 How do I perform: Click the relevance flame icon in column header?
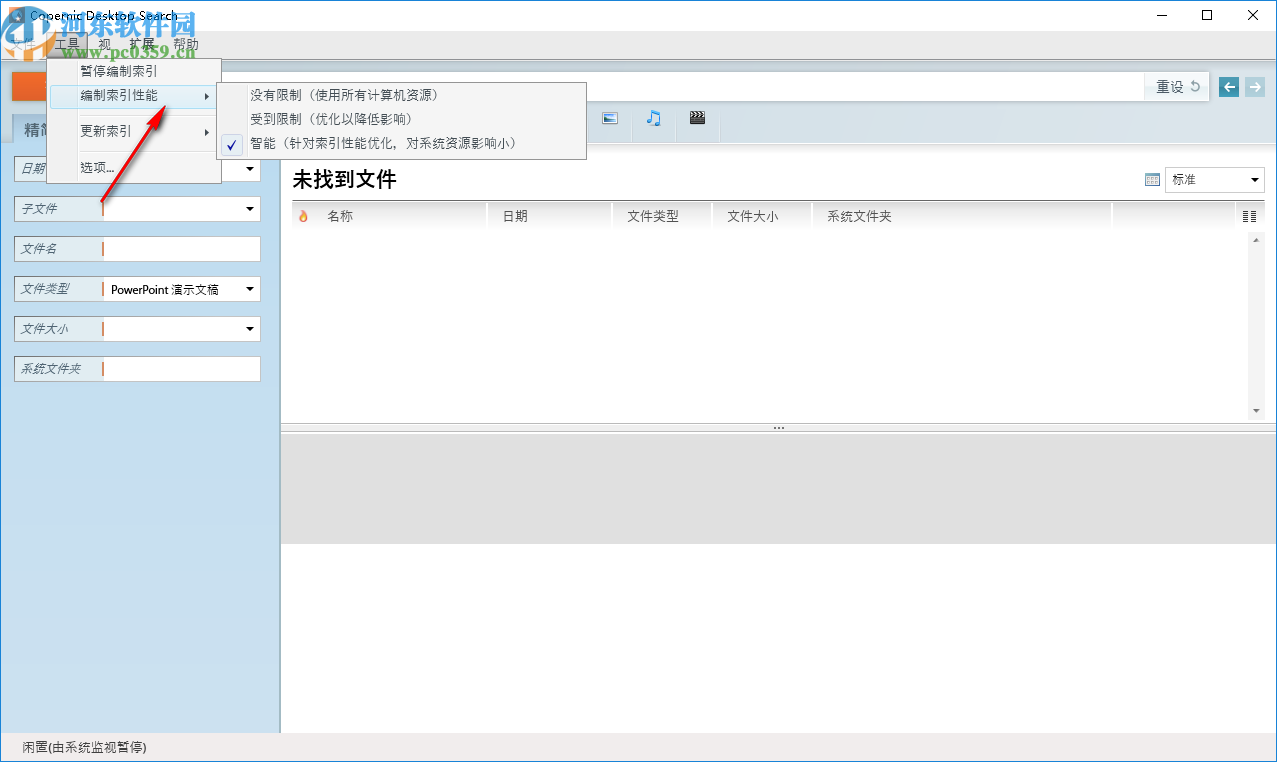pyautogui.click(x=303, y=214)
